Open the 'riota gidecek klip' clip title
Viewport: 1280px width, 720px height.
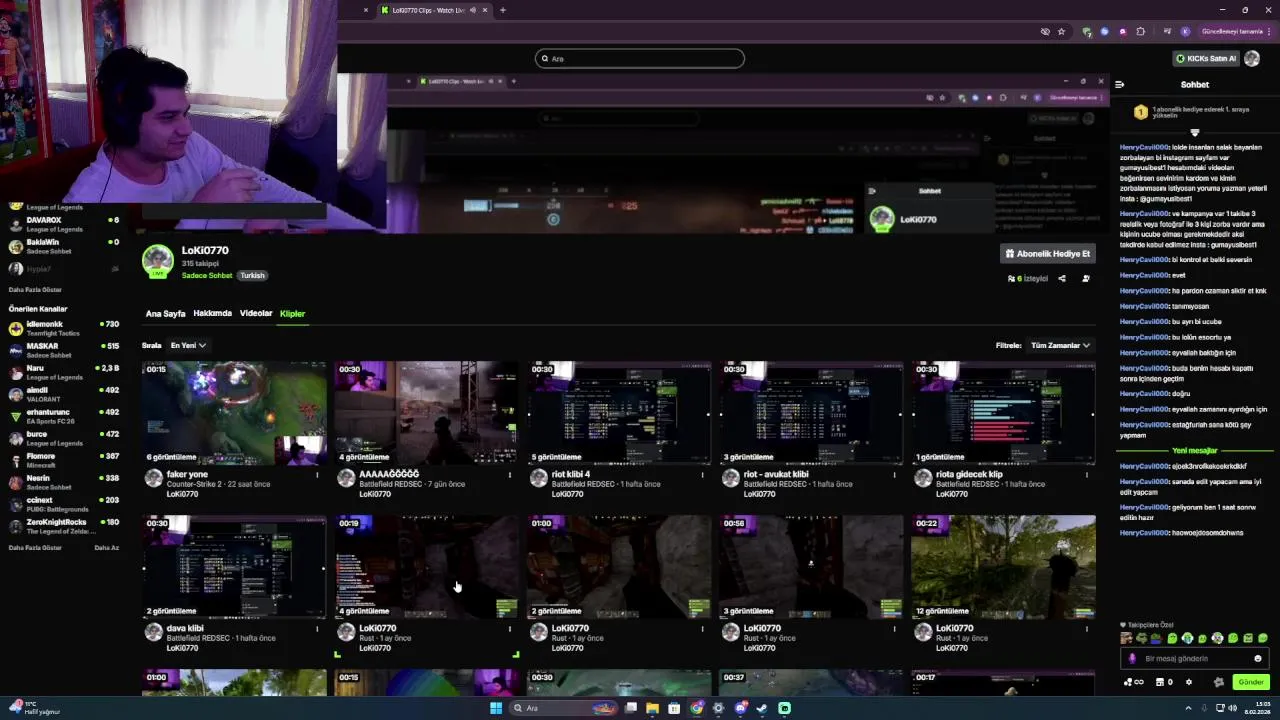968,474
